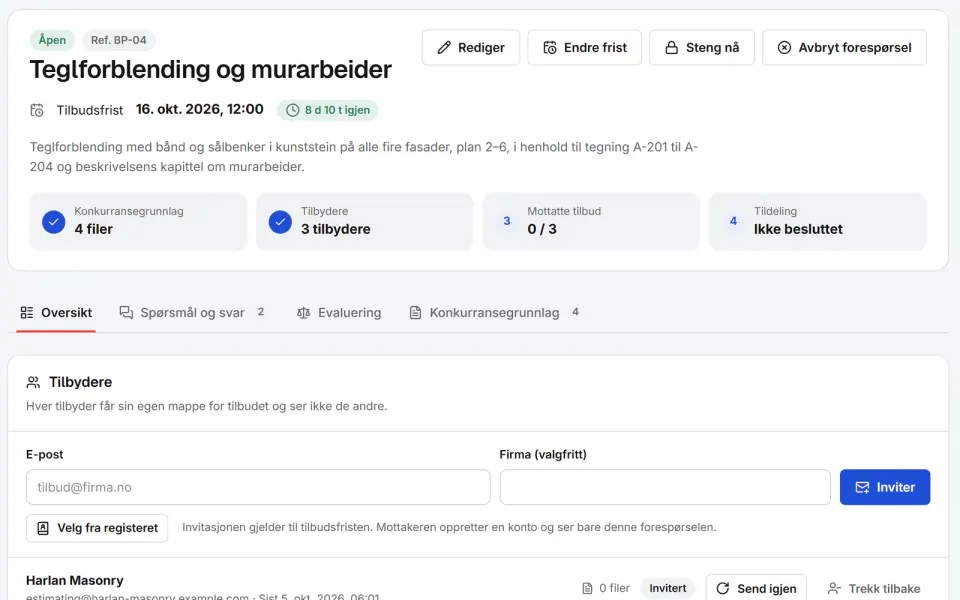Click the 8 d 10 t igjen countdown
The image size is (960, 600).
click(x=328, y=110)
